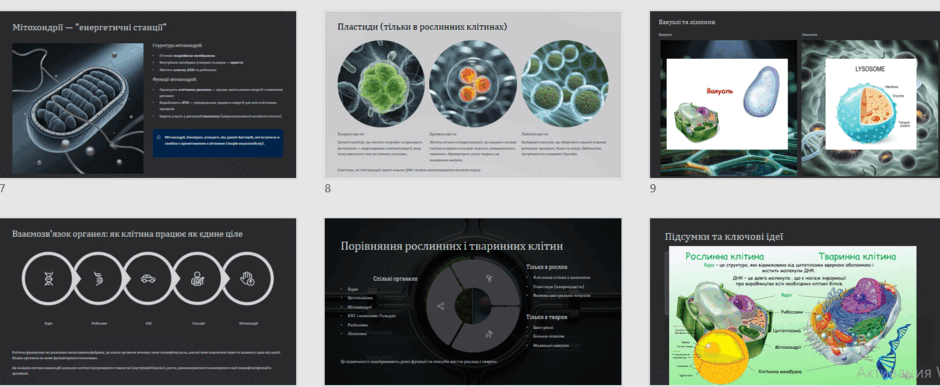Click the Хлоропласти caption text
Image resolution: width=940 pixels, height=387 pixels.
pyautogui.click(x=351, y=134)
